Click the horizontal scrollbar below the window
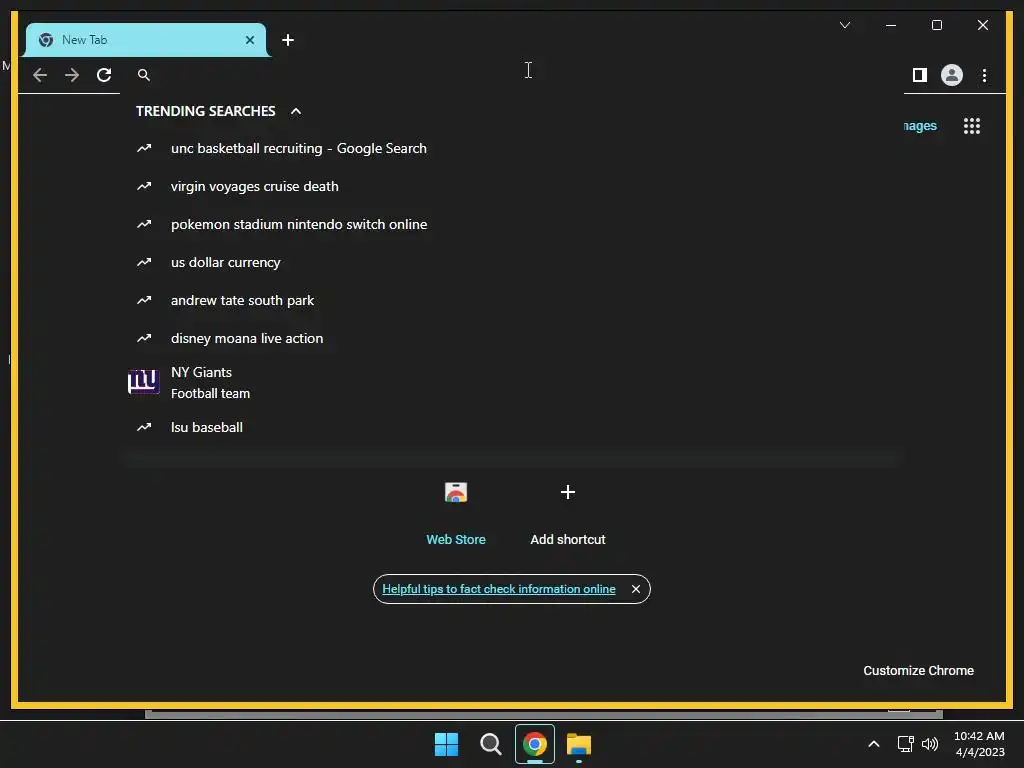This screenshot has width=1024, height=768. (543, 714)
